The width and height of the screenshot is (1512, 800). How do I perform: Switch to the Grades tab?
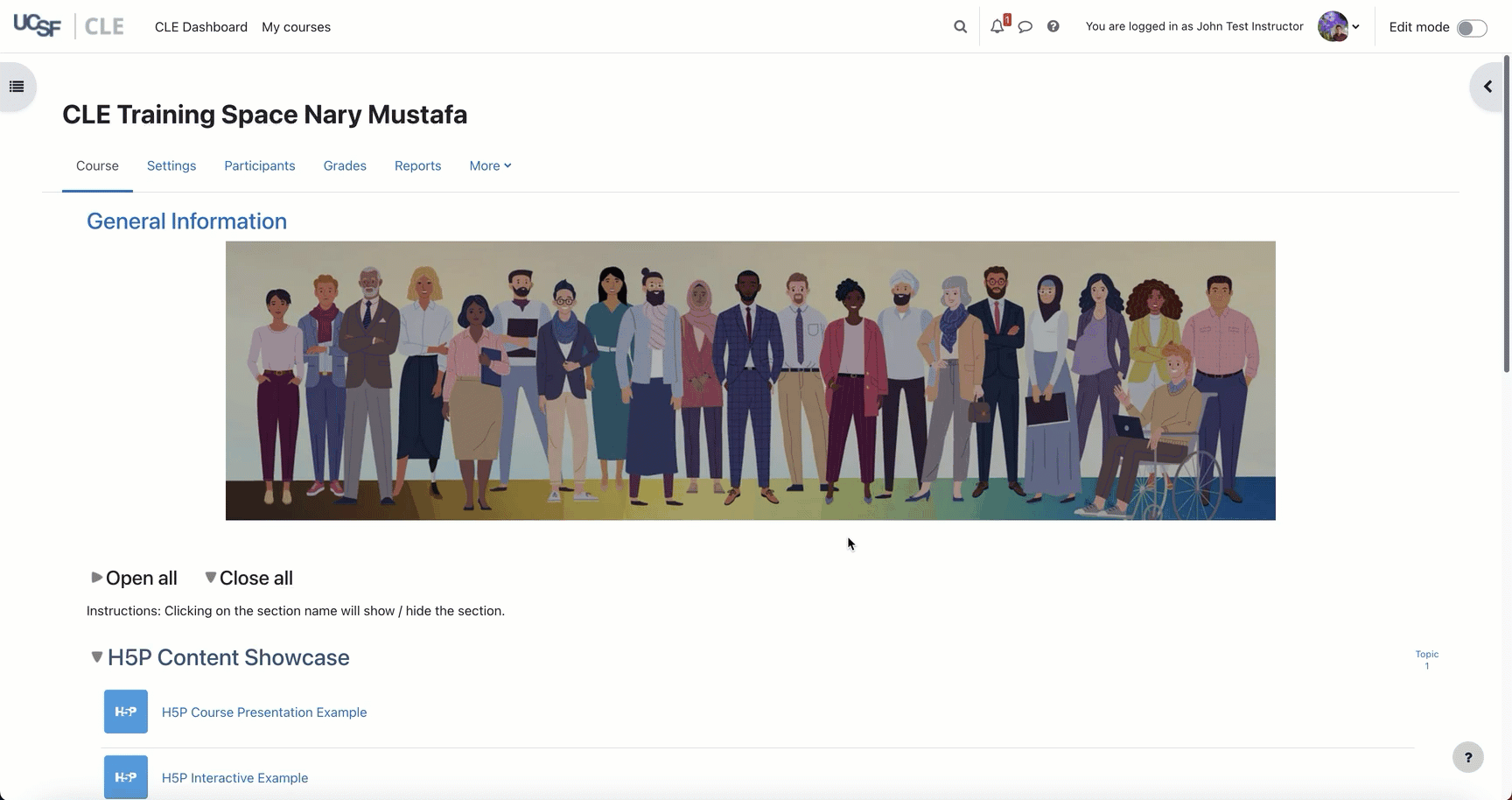(x=345, y=165)
